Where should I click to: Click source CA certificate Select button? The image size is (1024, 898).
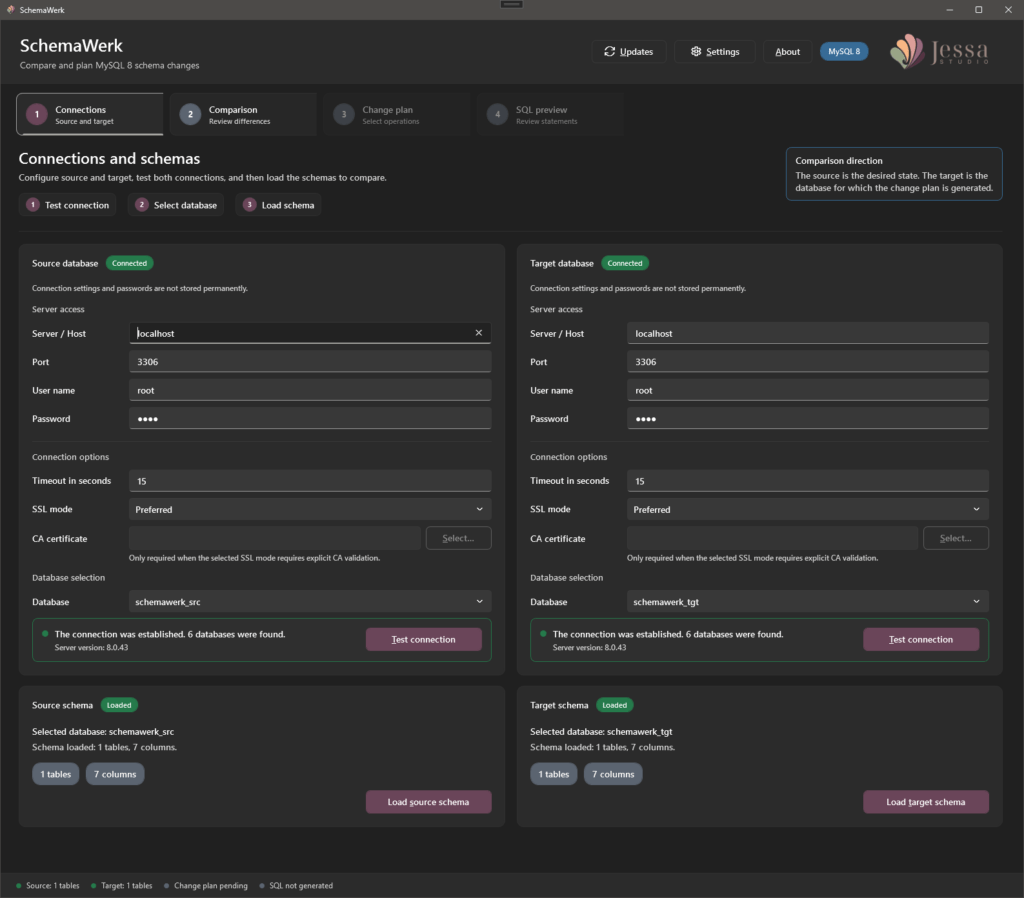click(458, 538)
